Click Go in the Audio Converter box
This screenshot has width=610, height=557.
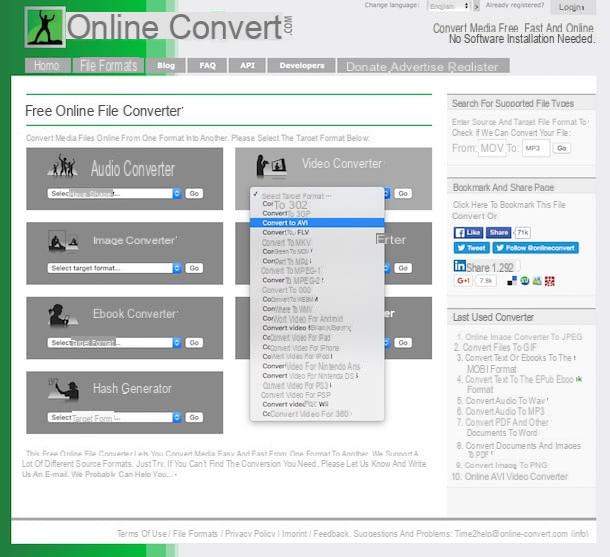pos(194,193)
